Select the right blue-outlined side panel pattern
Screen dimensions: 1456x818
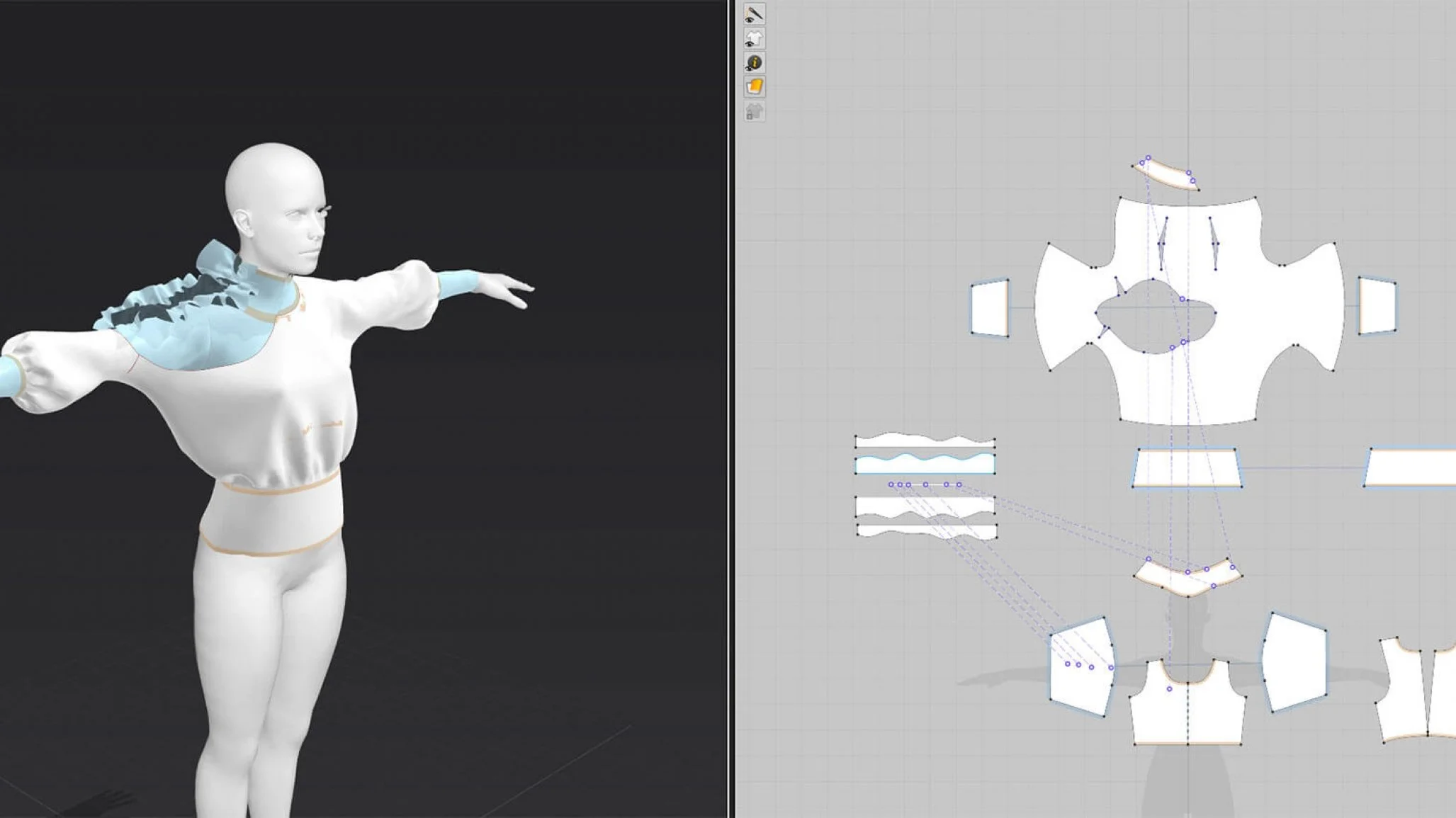(x=1294, y=662)
